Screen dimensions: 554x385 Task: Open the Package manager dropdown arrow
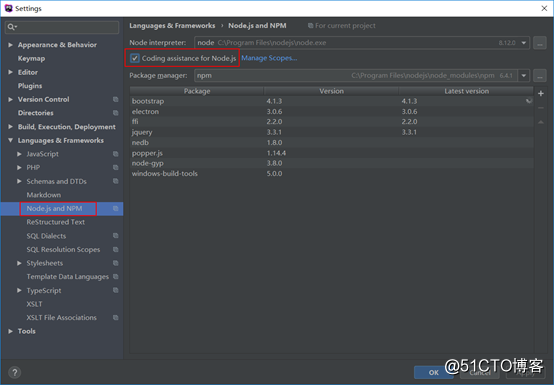524,76
